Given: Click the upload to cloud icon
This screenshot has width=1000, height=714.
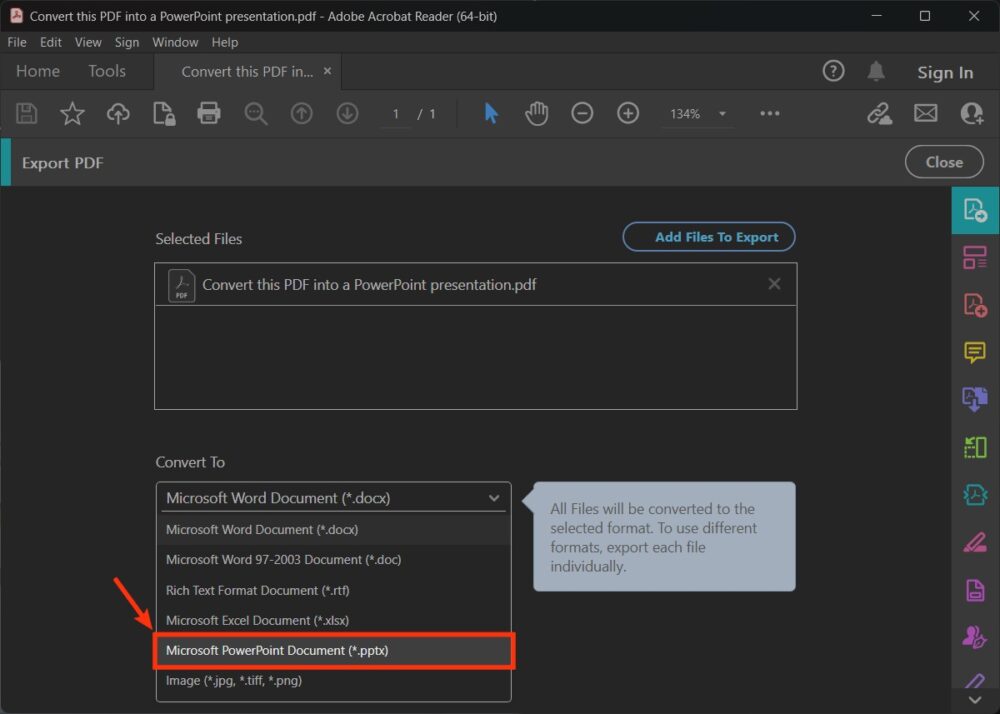Looking at the screenshot, I should pyautogui.click(x=118, y=114).
